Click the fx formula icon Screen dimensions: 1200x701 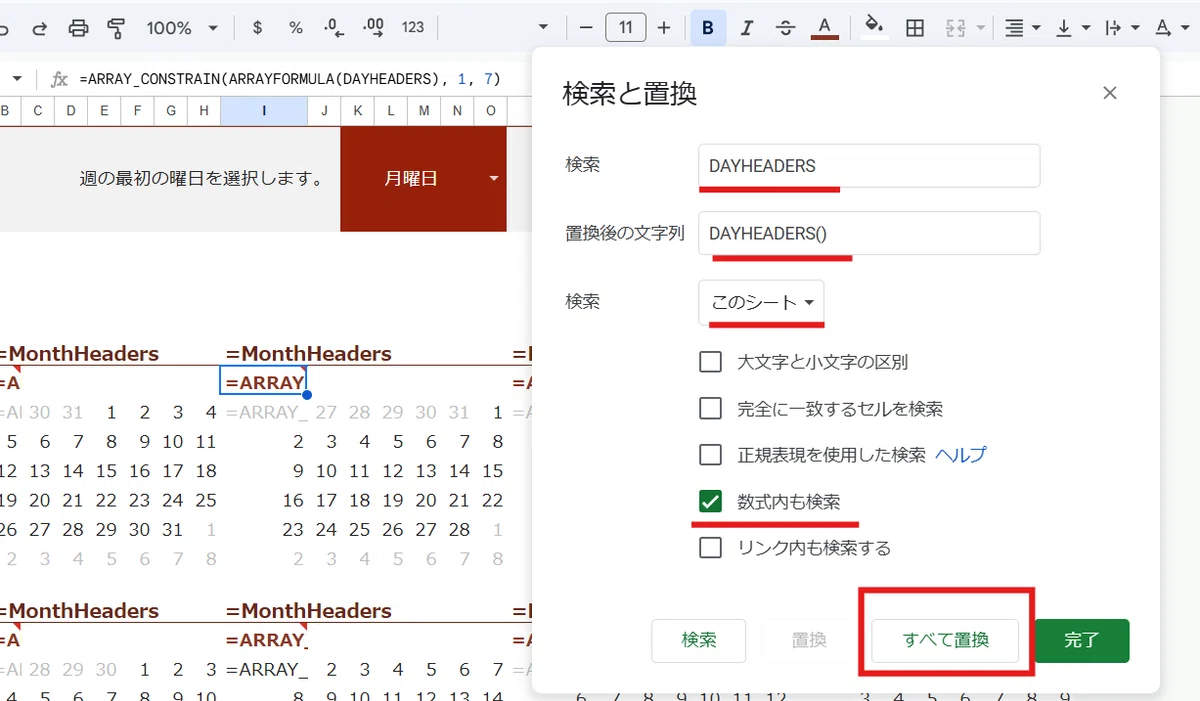click(x=59, y=79)
